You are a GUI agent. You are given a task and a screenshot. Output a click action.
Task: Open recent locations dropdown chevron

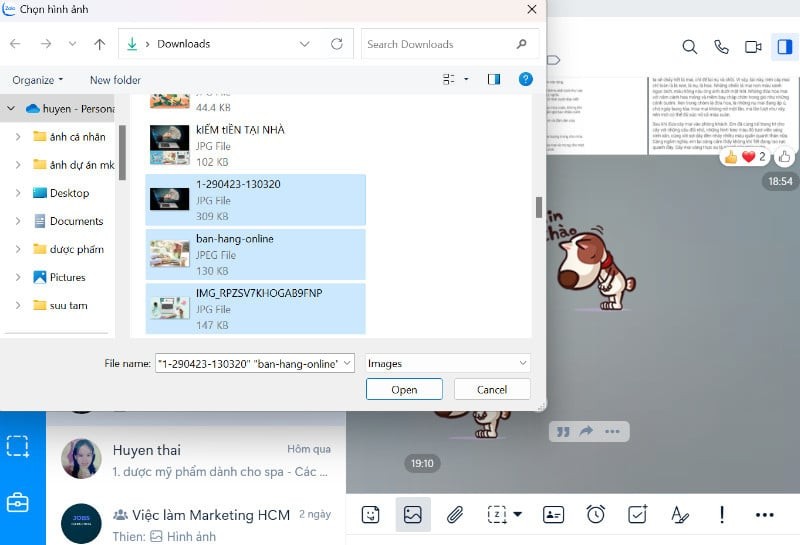[72, 44]
